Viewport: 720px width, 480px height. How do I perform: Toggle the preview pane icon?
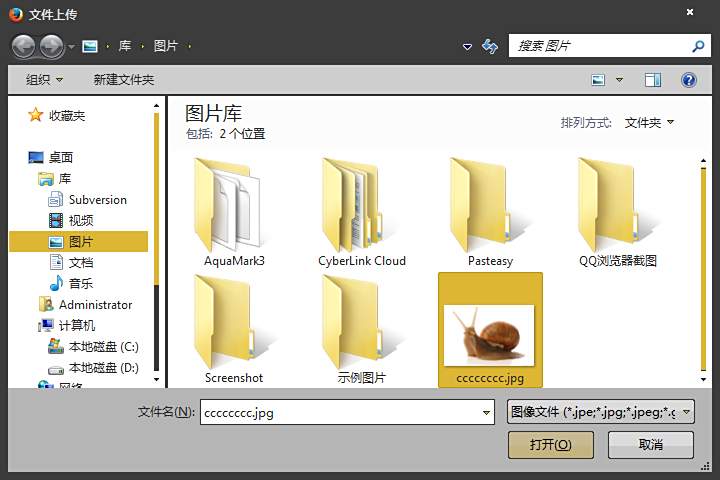point(653,80)
